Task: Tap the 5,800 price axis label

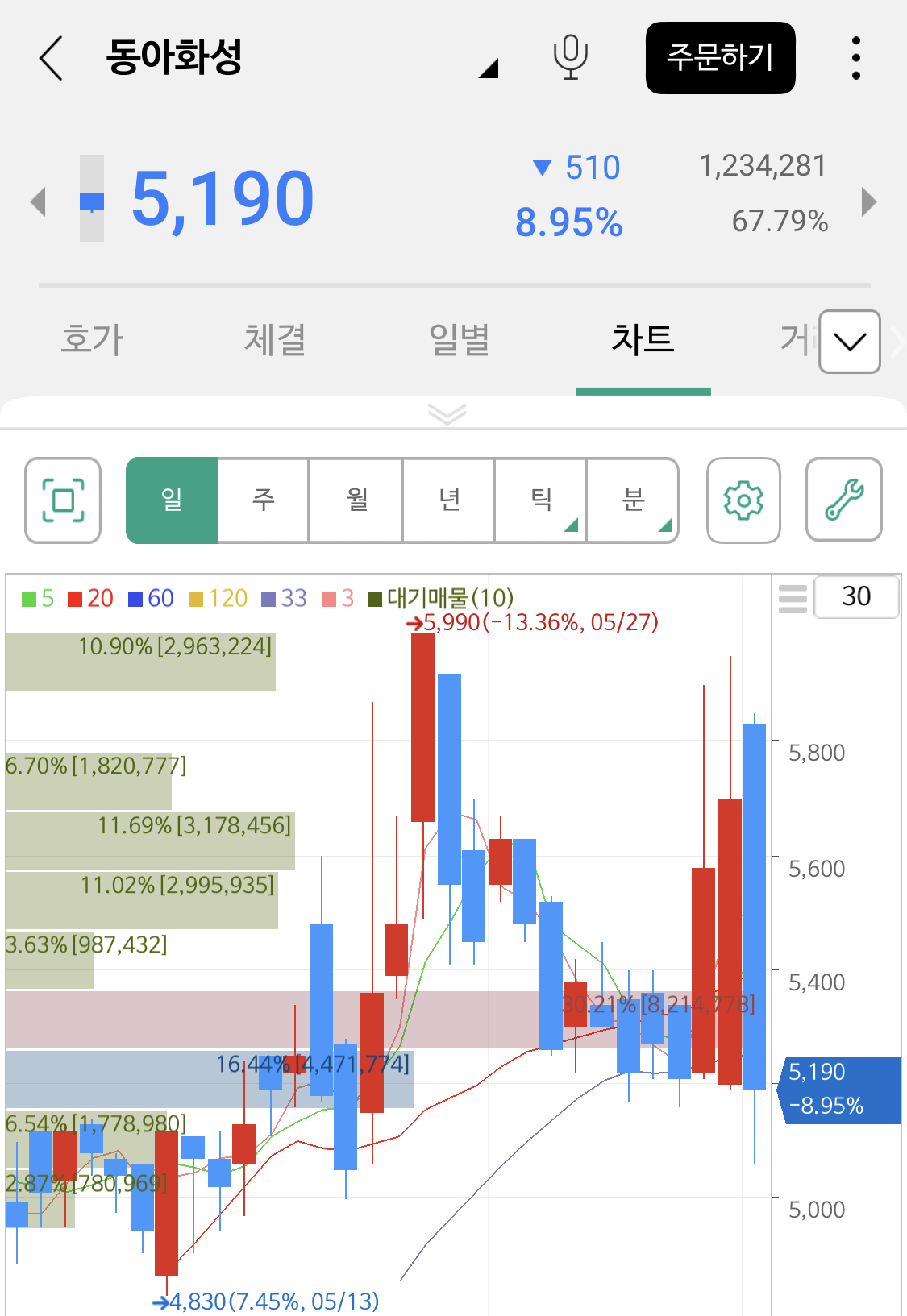Action: [x=817, y=753]
